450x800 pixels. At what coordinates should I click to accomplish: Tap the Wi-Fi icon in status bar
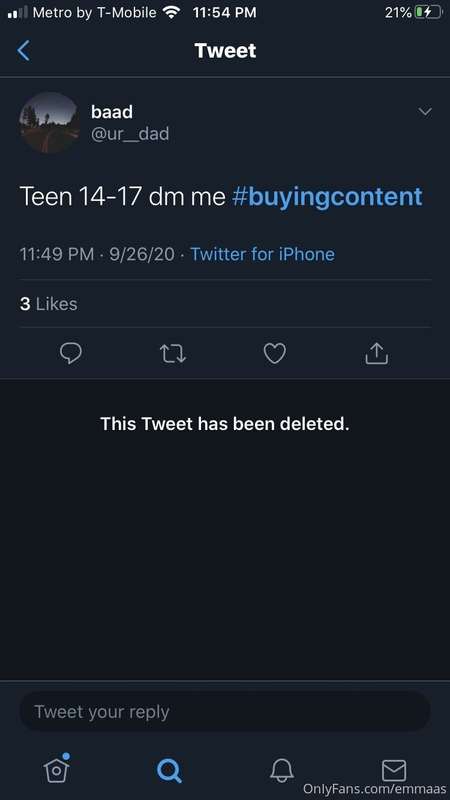(x=172, y=13)
